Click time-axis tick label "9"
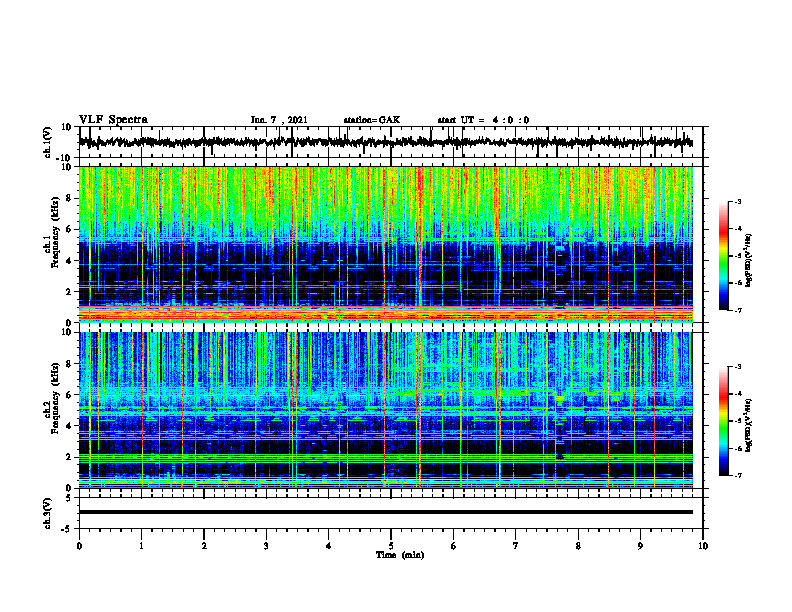The image size is (792, 612). click(640, 546)
